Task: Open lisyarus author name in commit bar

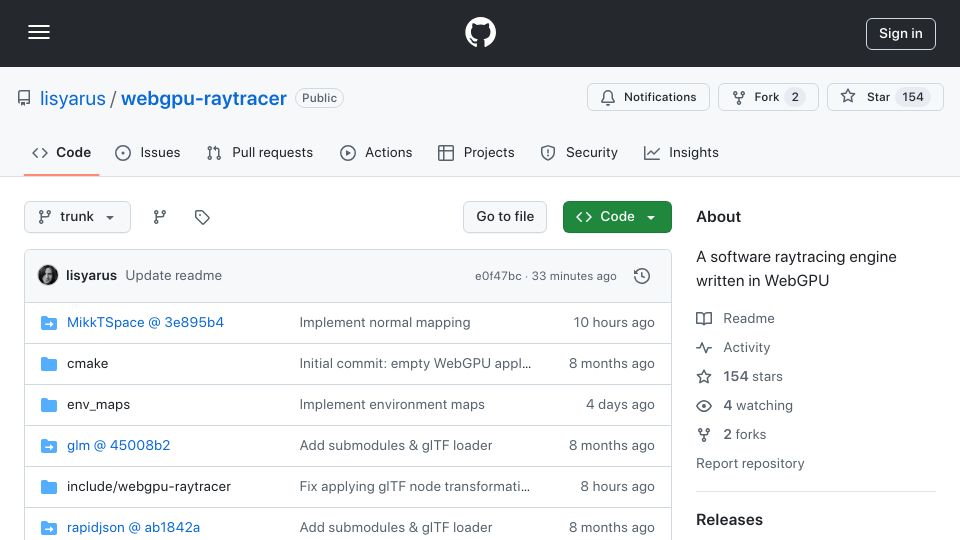Action: pyautogui.click(x=91, y=276)
